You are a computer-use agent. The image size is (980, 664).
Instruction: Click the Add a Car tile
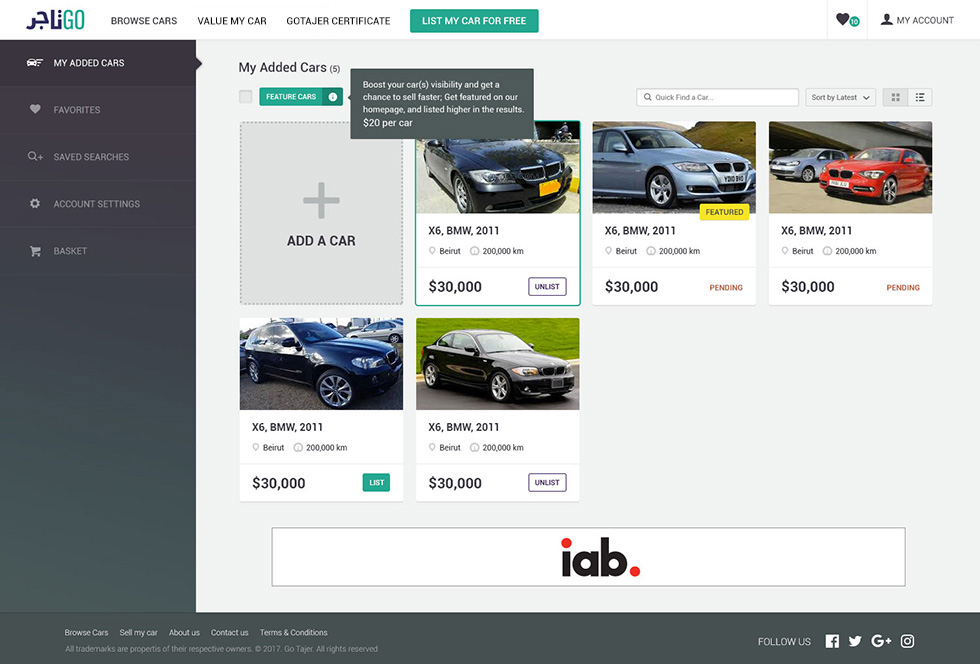coord(321,213)
